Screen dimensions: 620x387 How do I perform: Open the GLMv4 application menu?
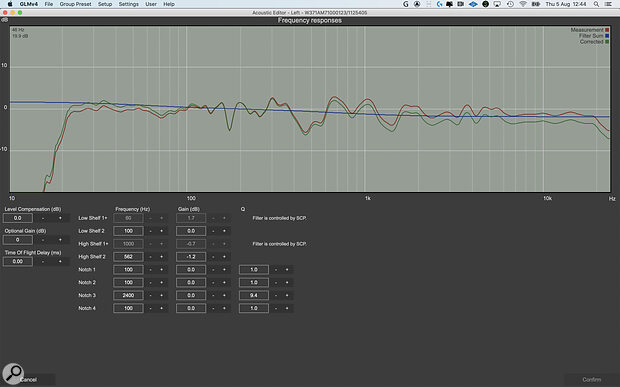[28, 4]
